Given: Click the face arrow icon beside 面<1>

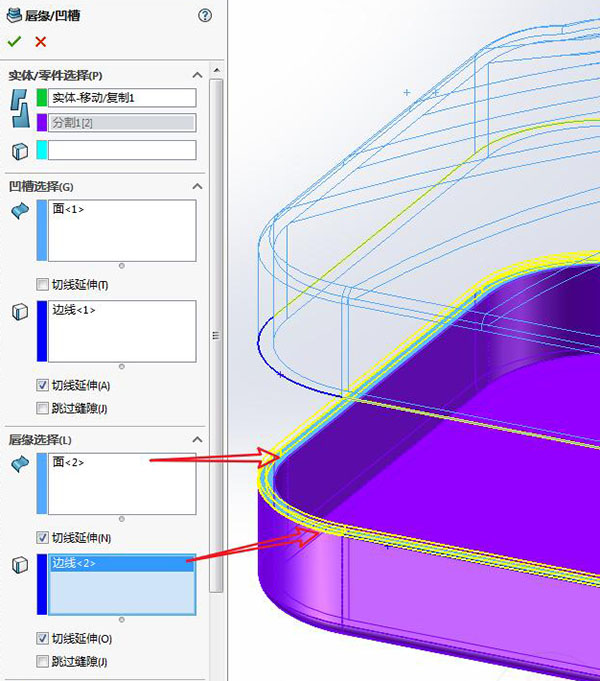Looking at the screenshot, I should pyautogui.click(x=20, y=211).
